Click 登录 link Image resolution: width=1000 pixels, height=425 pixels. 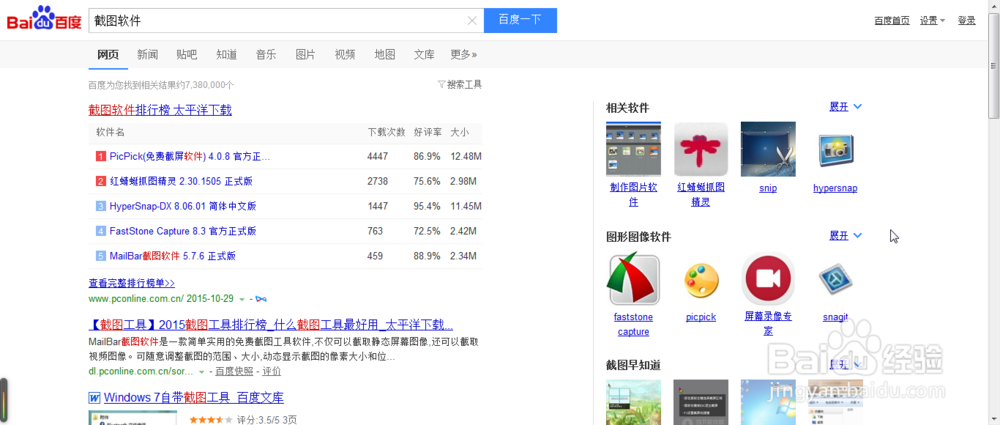tap(967, 20)
